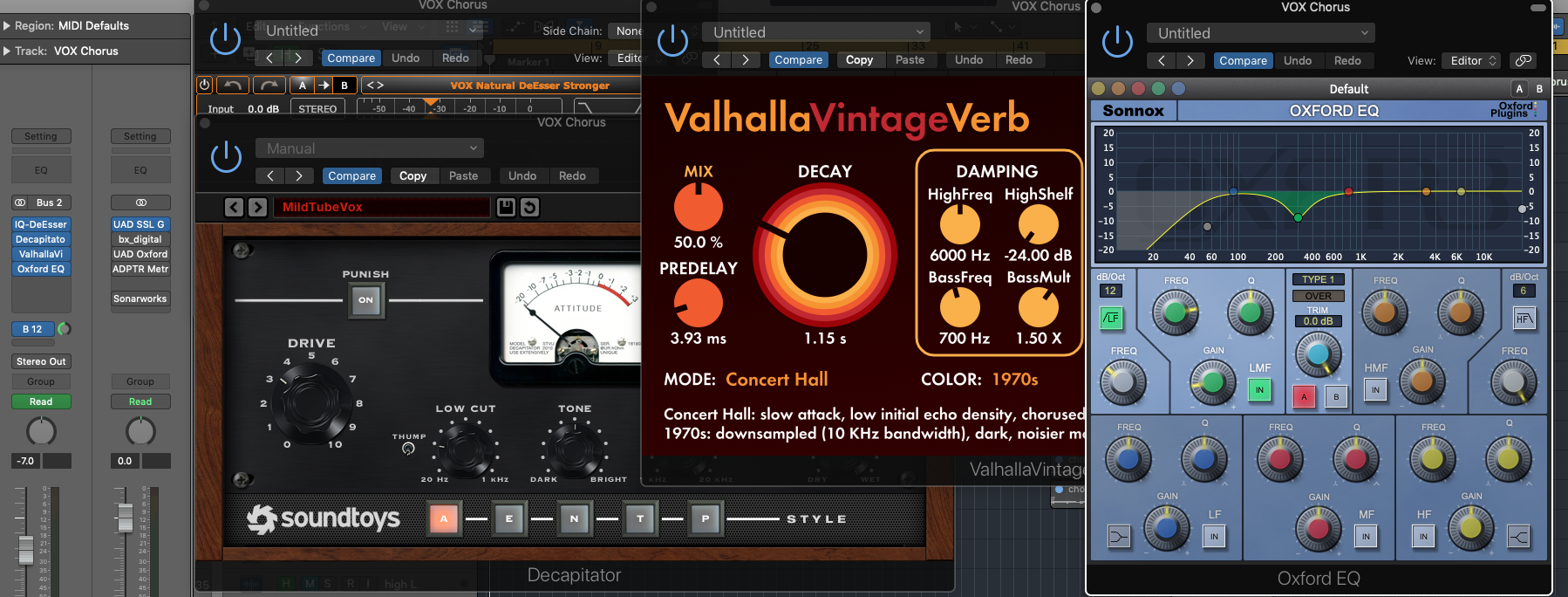Change reverb COLOR 1970s
1568x597 pixels.
[x=1015, y=380]
